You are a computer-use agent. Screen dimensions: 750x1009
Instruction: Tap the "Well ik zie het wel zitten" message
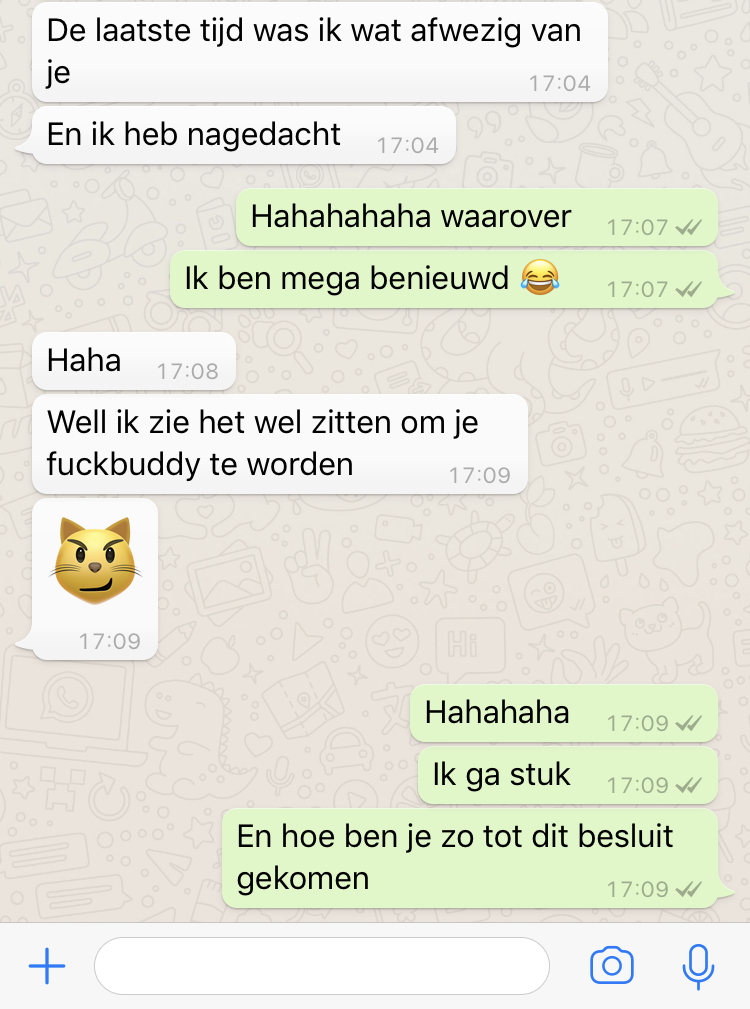tap(280, 444)
